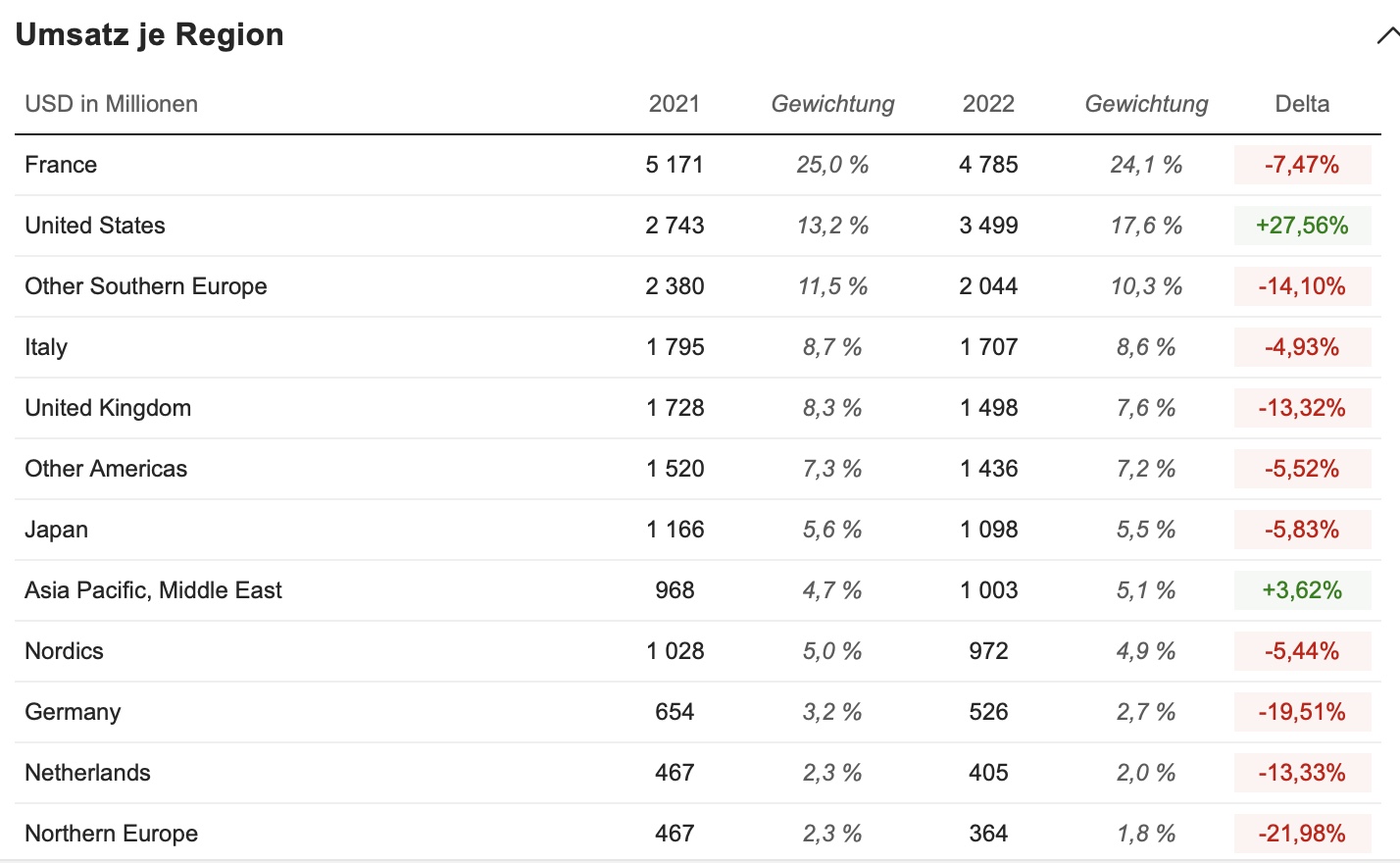Screen dimensions: 1400x863
Task: Click France's 2021 revenue value 5 171
Action: pyautogui.click(x=675, y=165)
